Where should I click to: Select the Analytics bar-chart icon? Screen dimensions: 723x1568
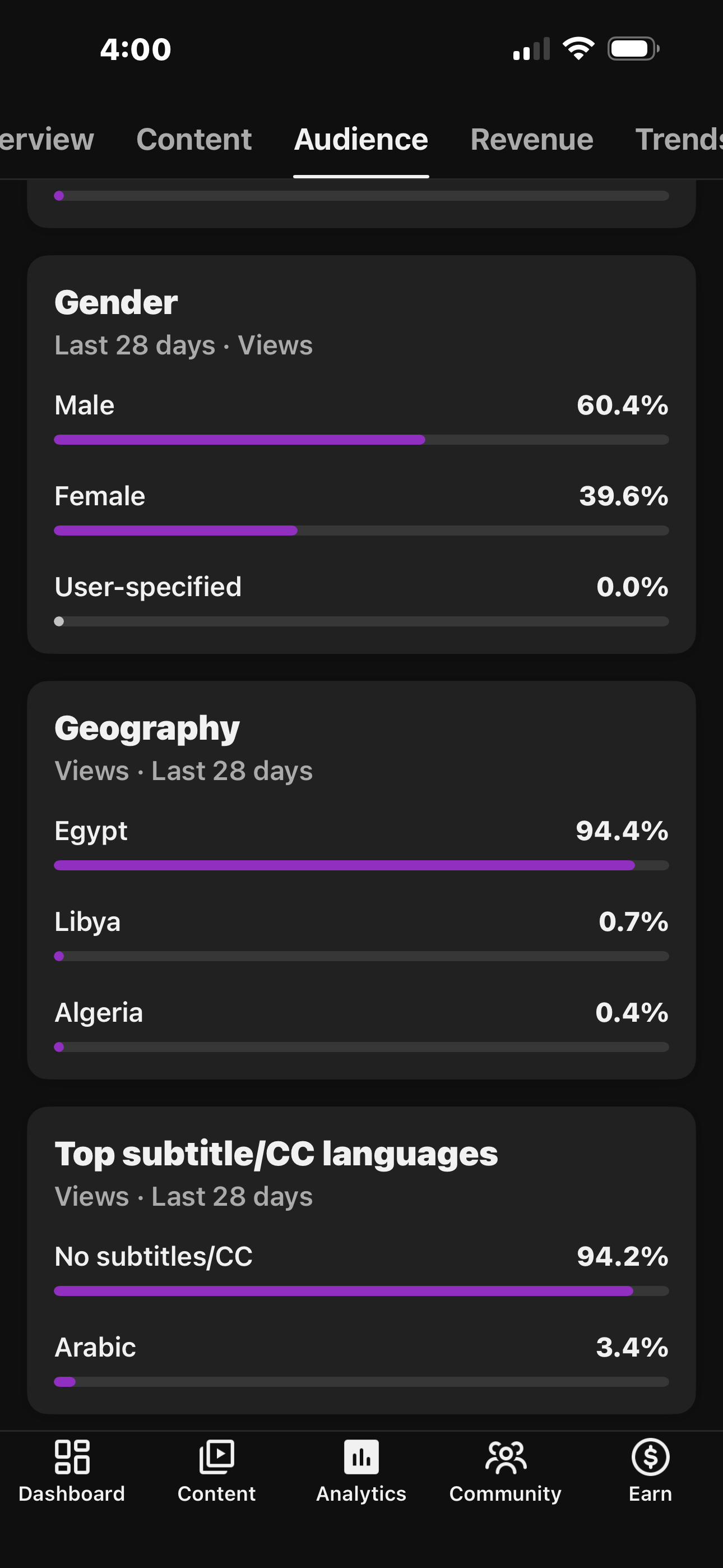click(361, 1457)
